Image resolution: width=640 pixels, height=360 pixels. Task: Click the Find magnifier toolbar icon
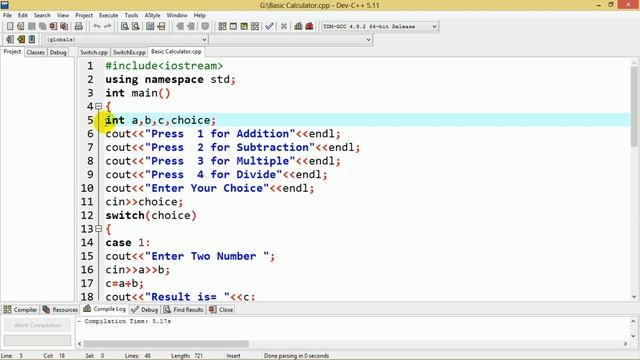pos(125,26)
